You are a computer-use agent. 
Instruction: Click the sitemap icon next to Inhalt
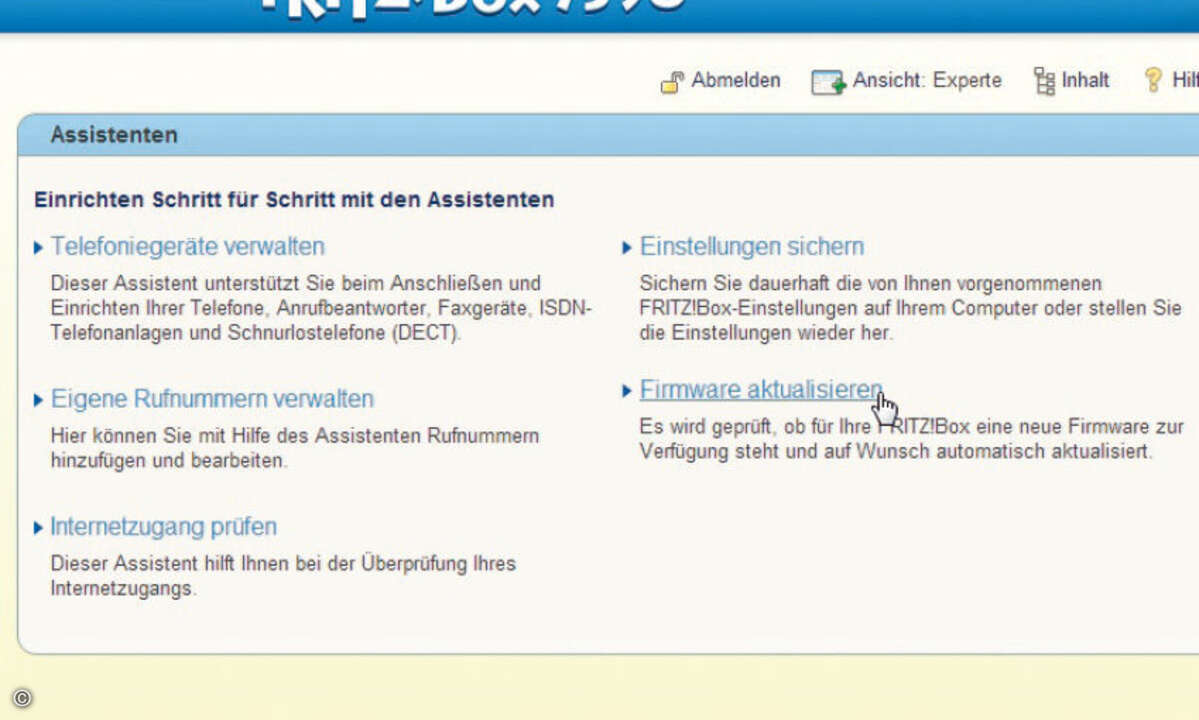point(1044,80)
